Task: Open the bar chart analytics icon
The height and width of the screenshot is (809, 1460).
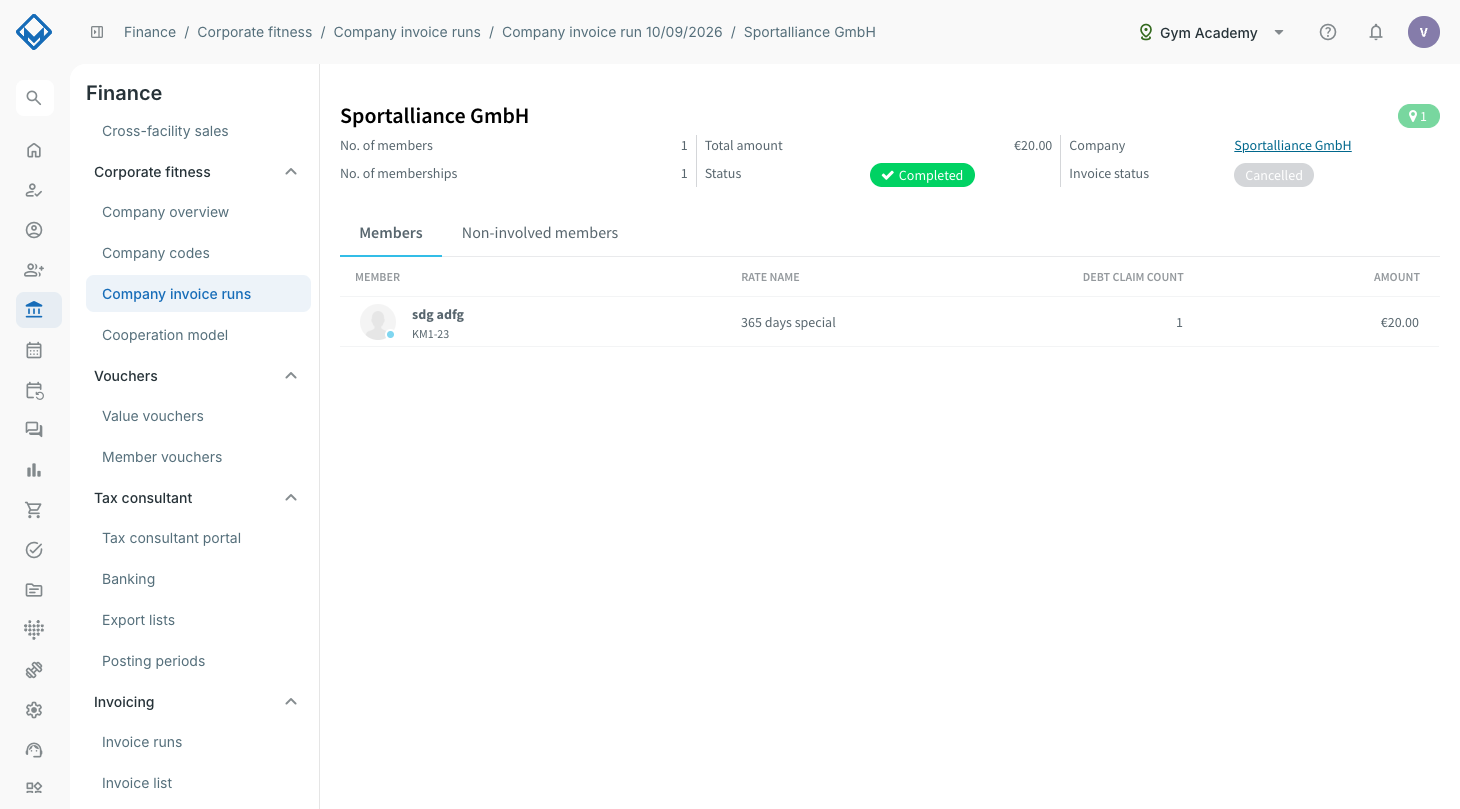Action: tap(34, 470)
